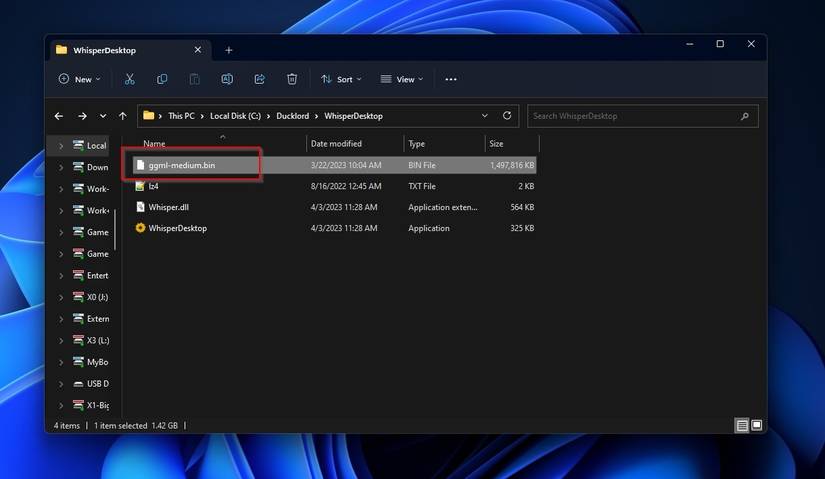Go up one folder level
The image size is (825, 479).
point(123,116)
